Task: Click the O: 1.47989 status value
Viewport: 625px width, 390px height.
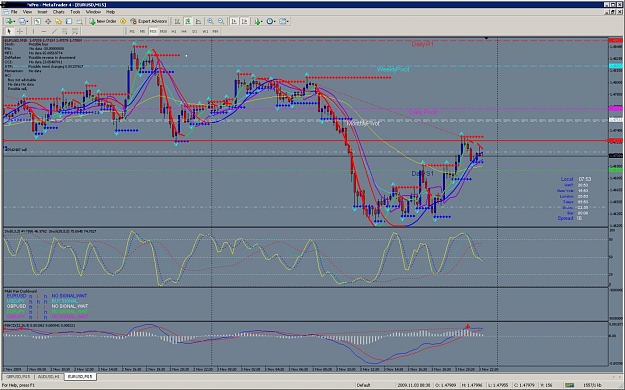Action: 446,385
